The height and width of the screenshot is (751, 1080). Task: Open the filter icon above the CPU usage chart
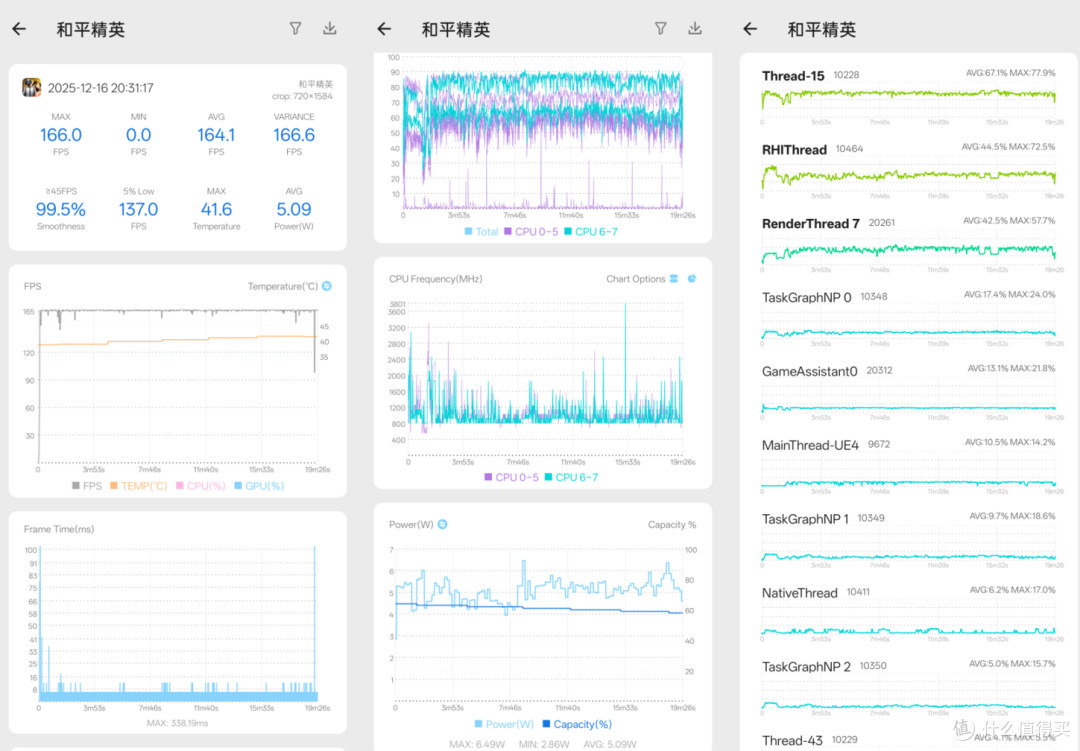pyautogui.click(x=661, y=28)
